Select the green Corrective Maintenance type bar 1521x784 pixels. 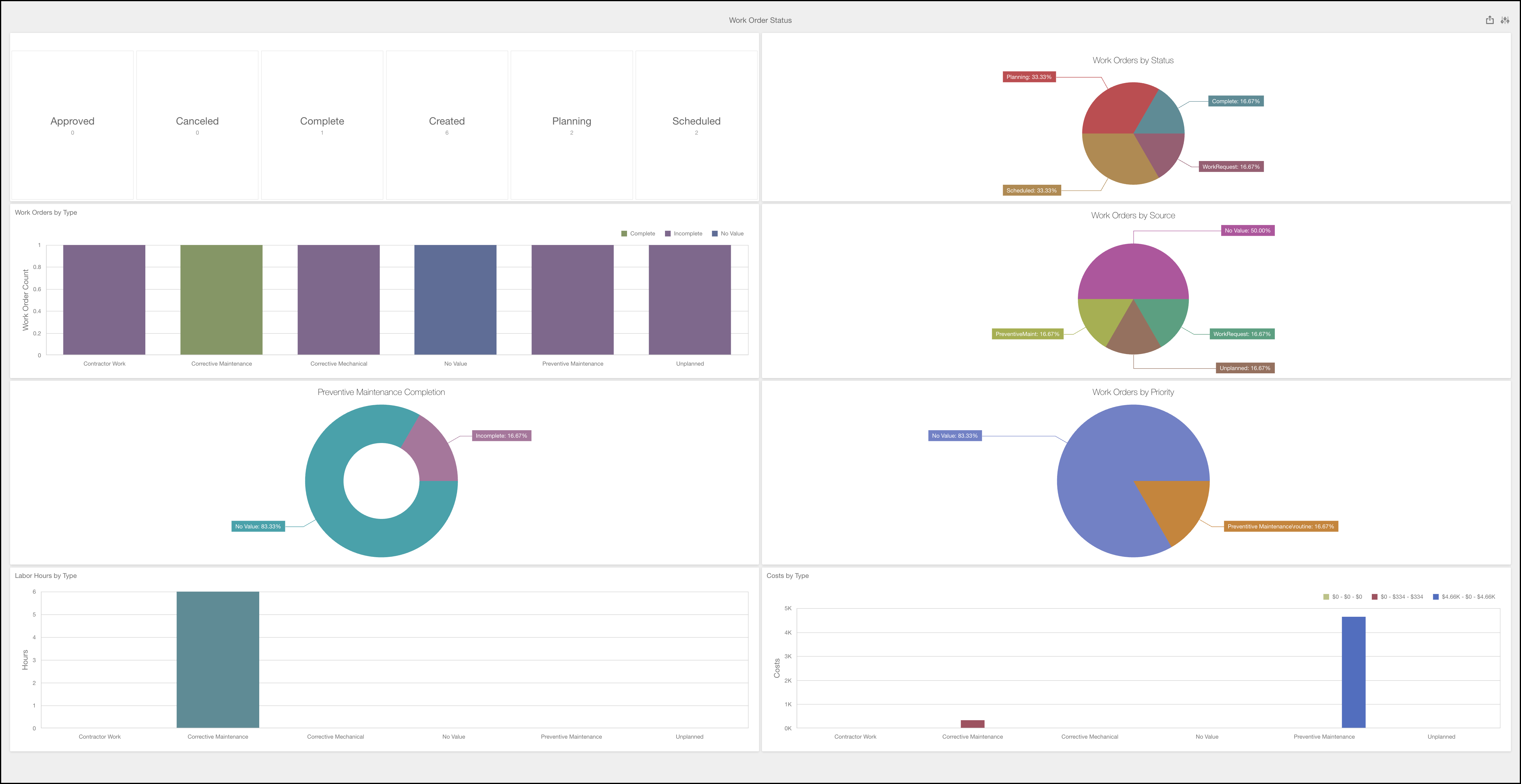pos(222,300)
